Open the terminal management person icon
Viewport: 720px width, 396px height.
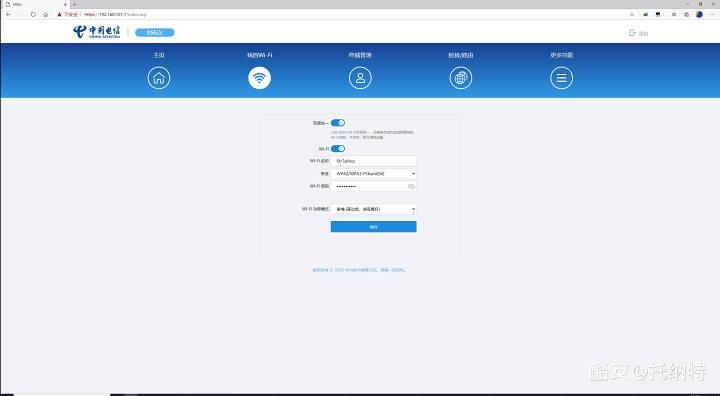[x=360, y=78]
